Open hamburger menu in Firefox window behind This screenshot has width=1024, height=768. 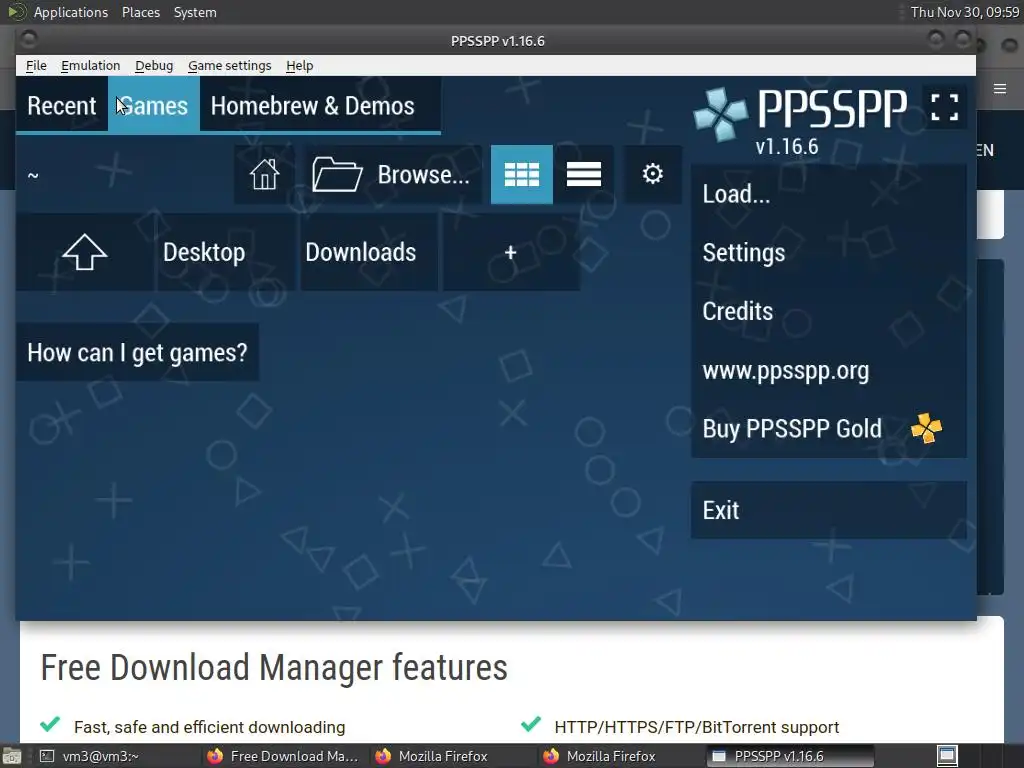click(x=1000, y=89)
